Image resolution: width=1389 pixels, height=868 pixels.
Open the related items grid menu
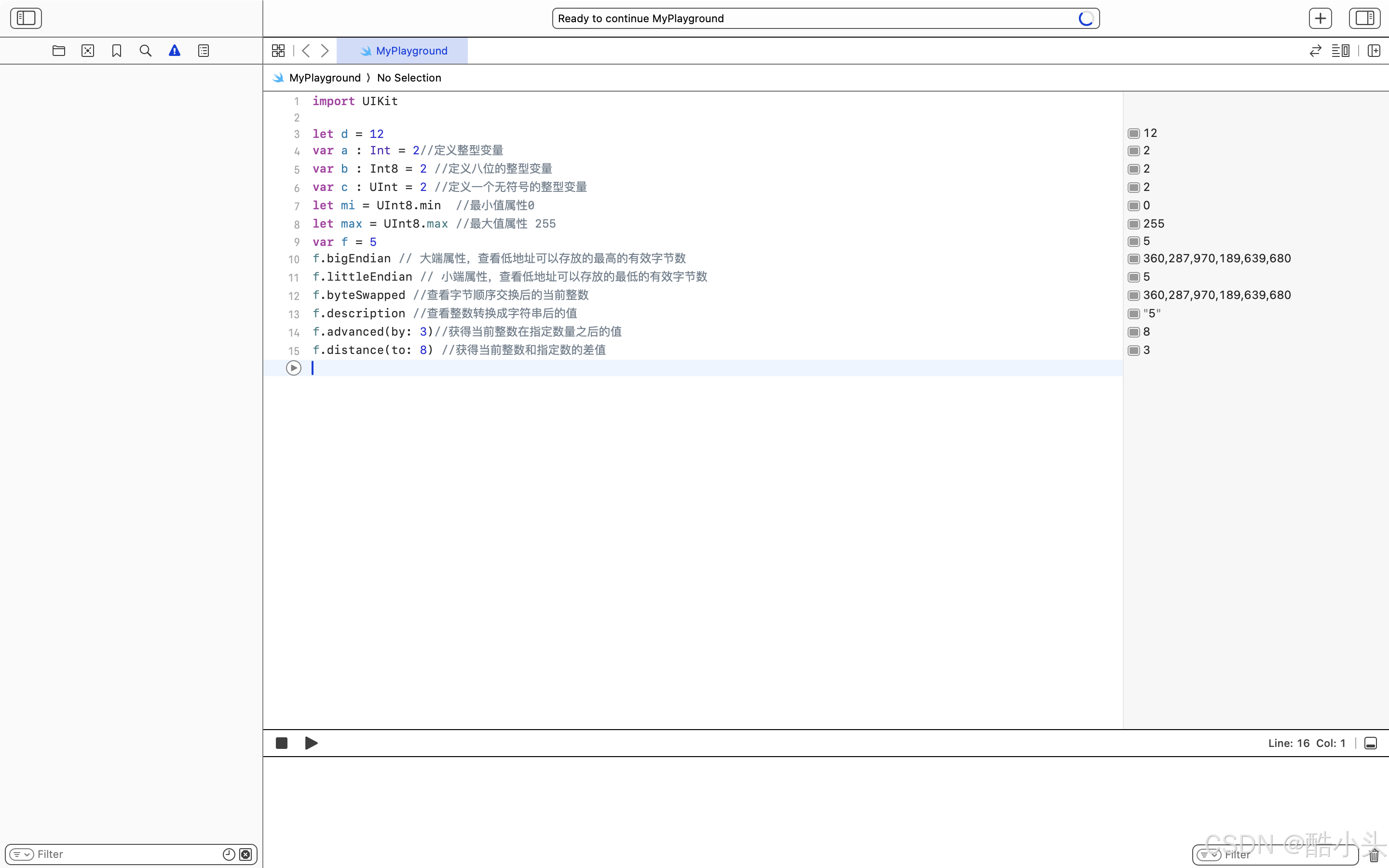[x=278, y=51]
